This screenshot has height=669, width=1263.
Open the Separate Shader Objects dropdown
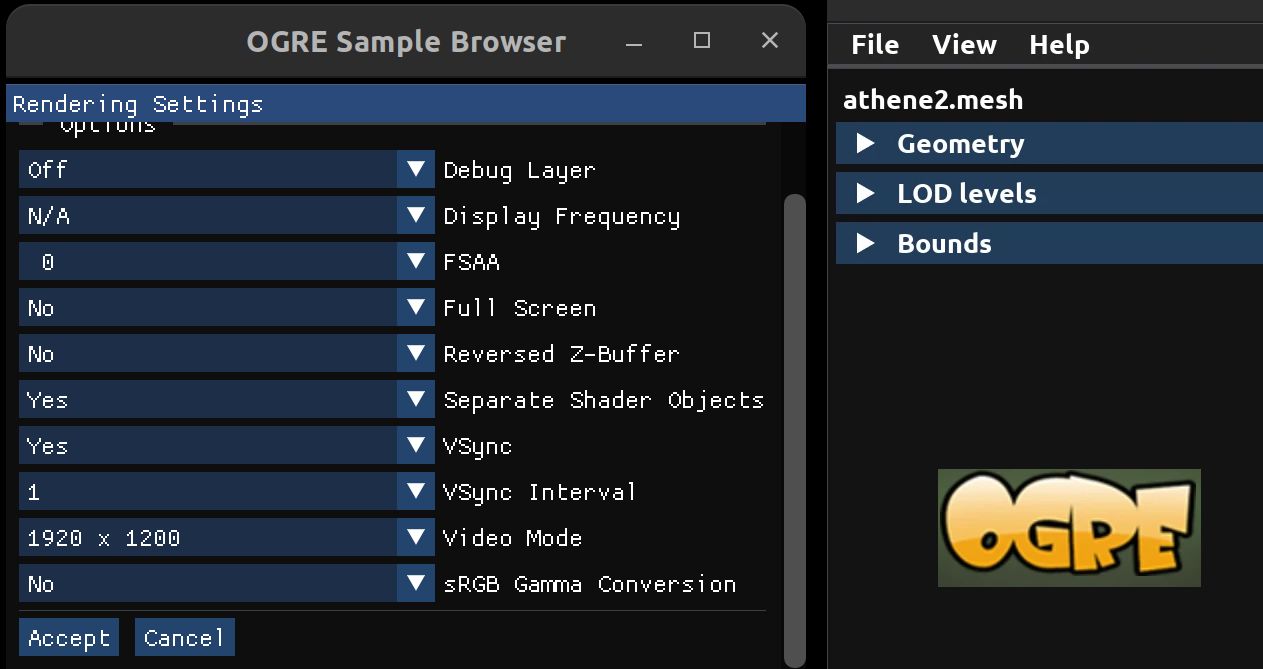(227, 400)
